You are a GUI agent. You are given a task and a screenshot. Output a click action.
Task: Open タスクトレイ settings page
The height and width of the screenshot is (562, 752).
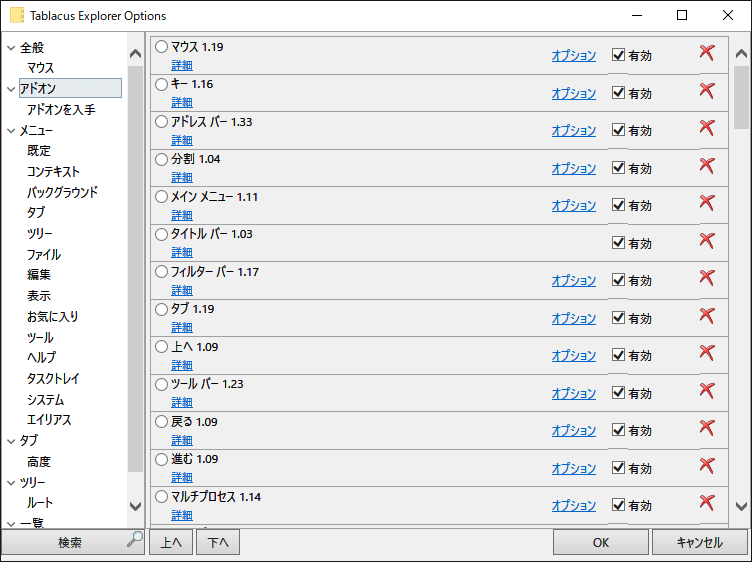pos(53,379)
